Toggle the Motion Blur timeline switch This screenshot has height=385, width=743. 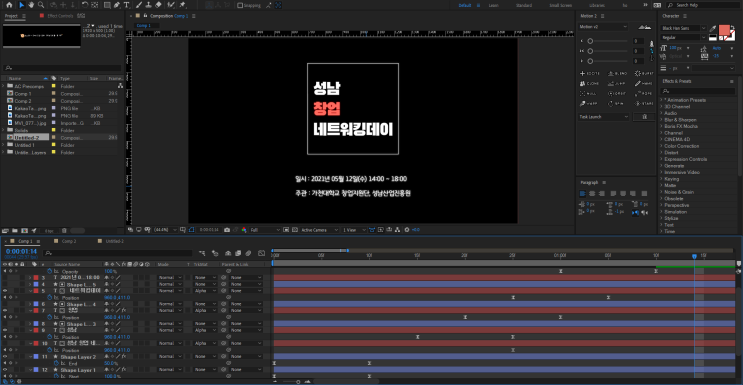pyautogui.click(x=248, y=253)
